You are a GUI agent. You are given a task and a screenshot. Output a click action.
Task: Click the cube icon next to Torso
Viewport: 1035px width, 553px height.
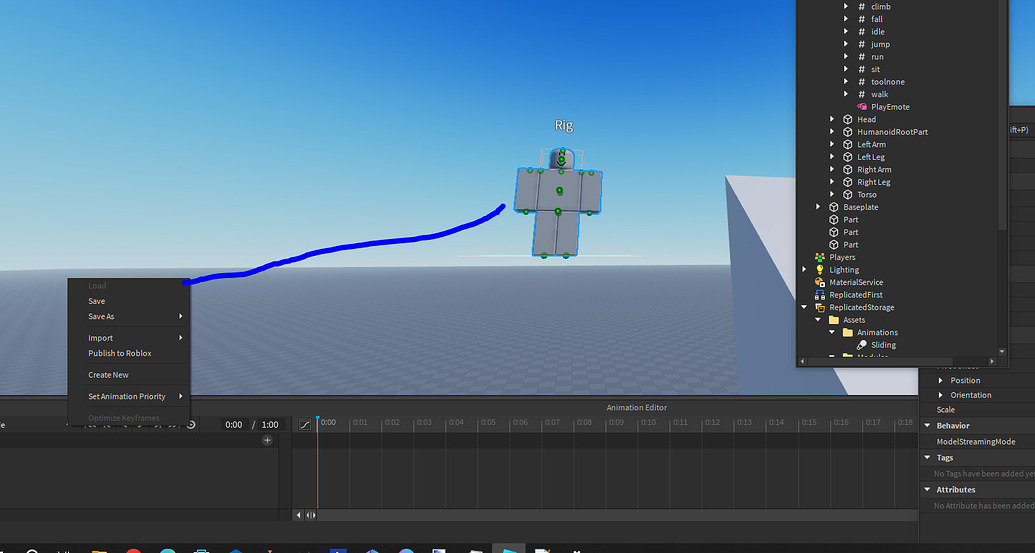click(848, 195)
